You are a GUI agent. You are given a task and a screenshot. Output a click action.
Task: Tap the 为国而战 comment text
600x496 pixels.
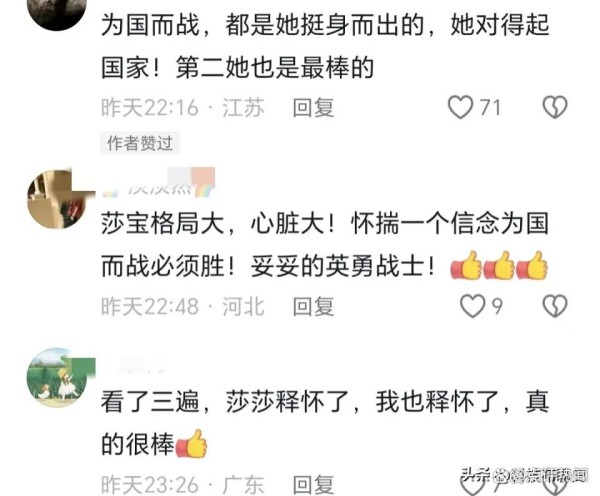click(x=325, y=47)
